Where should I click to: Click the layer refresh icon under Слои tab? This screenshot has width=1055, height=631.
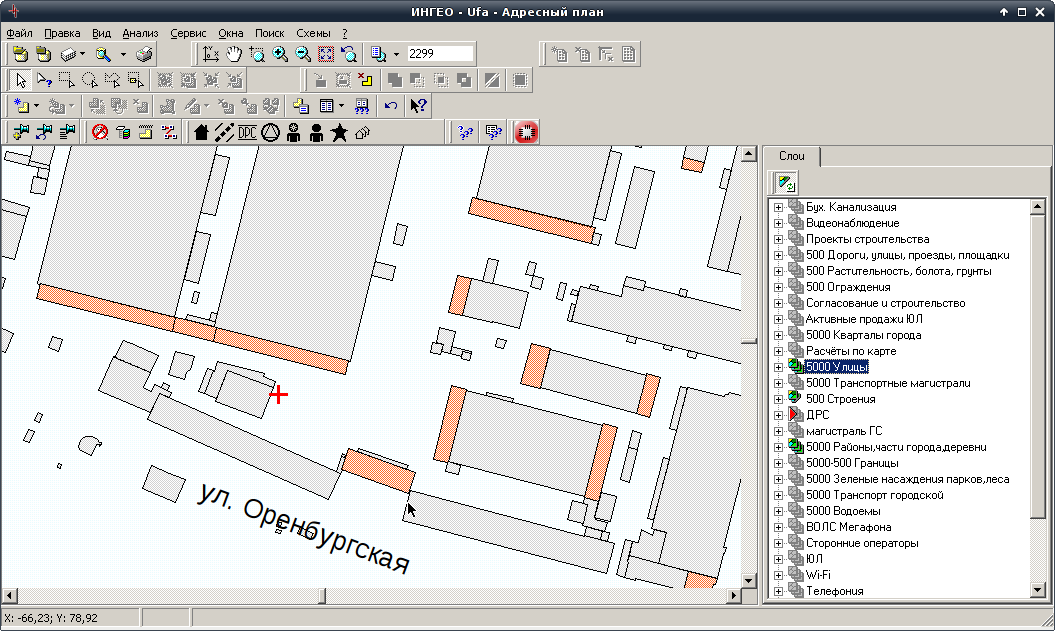786,183
